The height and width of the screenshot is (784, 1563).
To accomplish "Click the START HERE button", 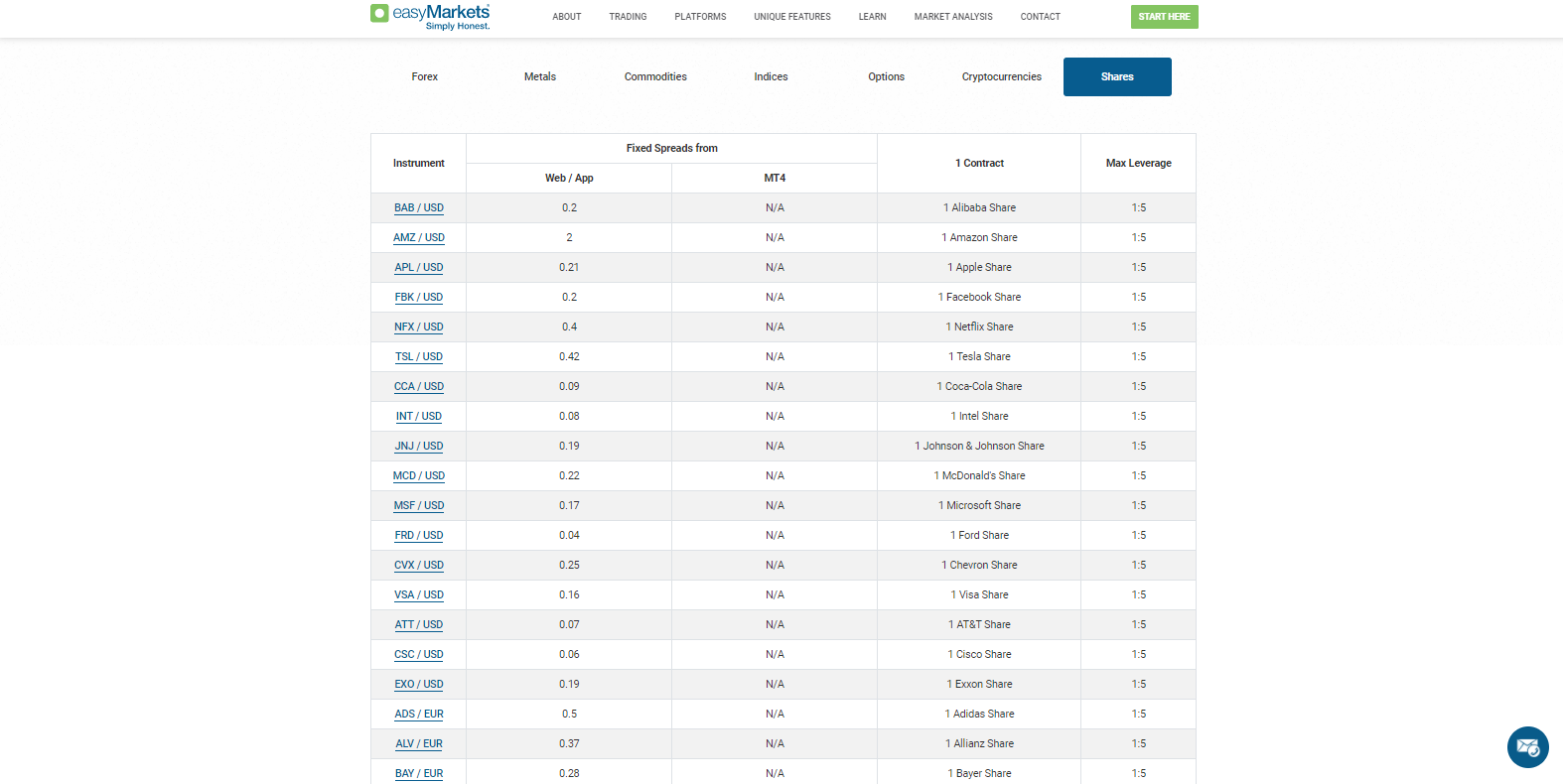I will pyautogui.click(x=1165, y=17).
